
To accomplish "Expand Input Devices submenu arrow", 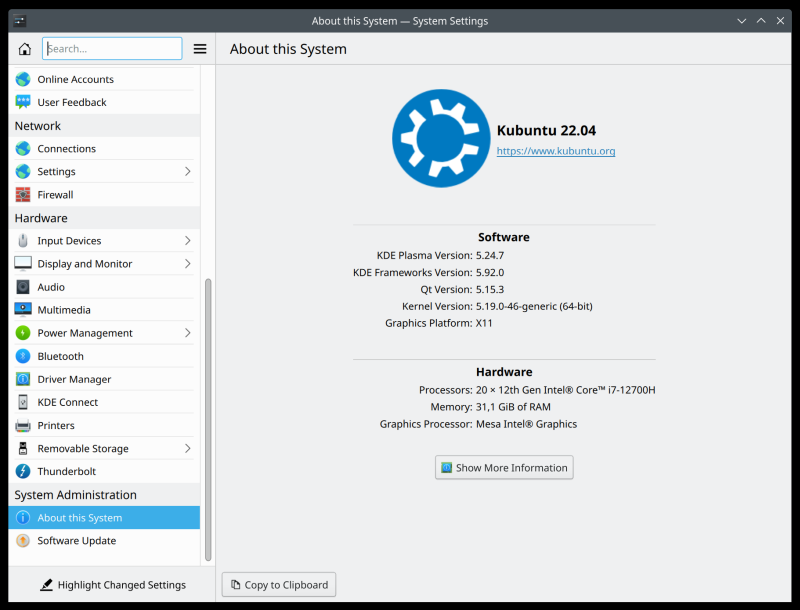I will [188, 241].
